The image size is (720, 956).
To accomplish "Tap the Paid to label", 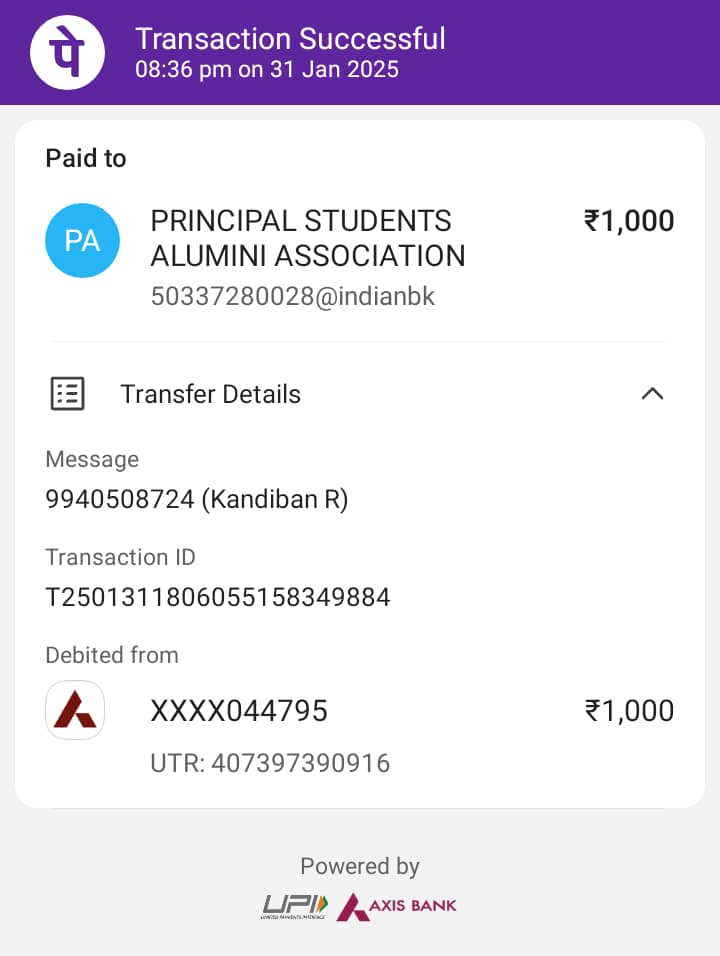I will point(86,158).
